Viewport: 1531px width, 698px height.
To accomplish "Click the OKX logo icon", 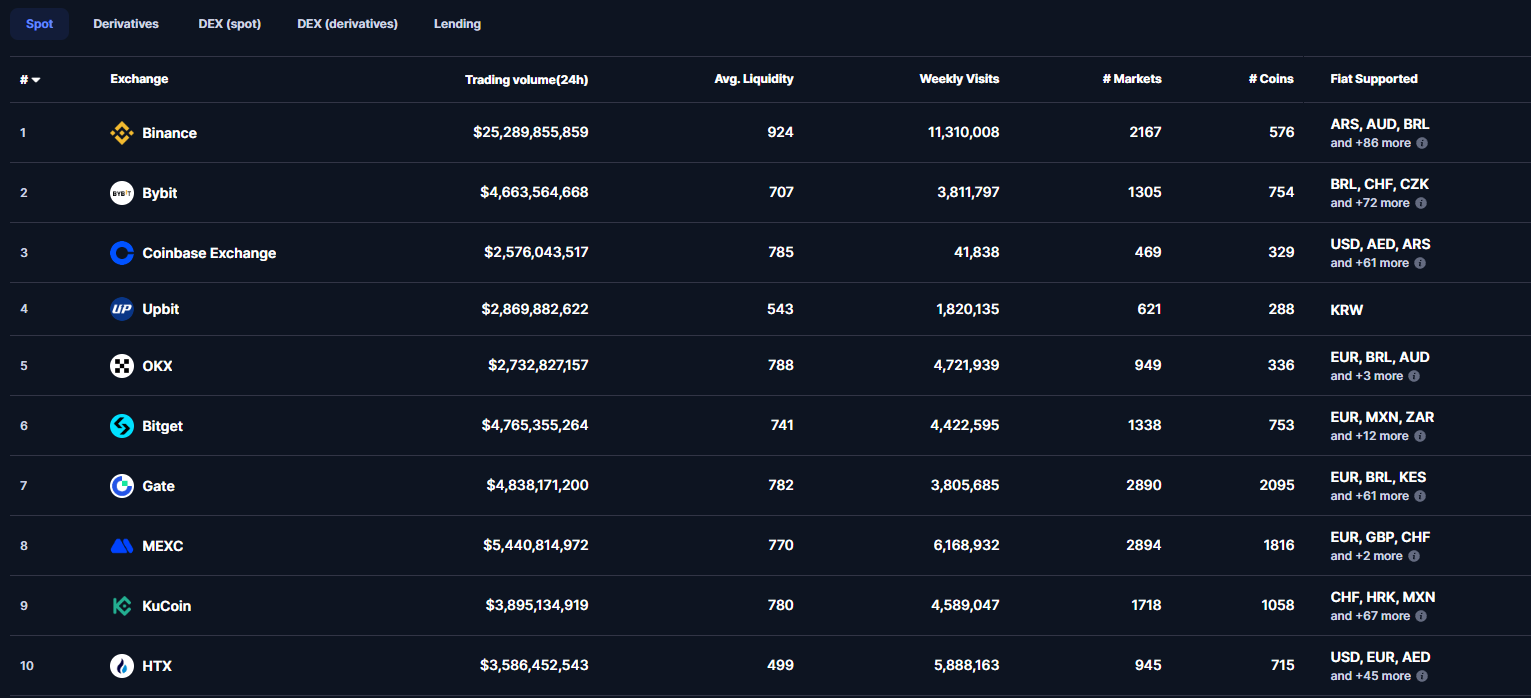I will 121,366.
